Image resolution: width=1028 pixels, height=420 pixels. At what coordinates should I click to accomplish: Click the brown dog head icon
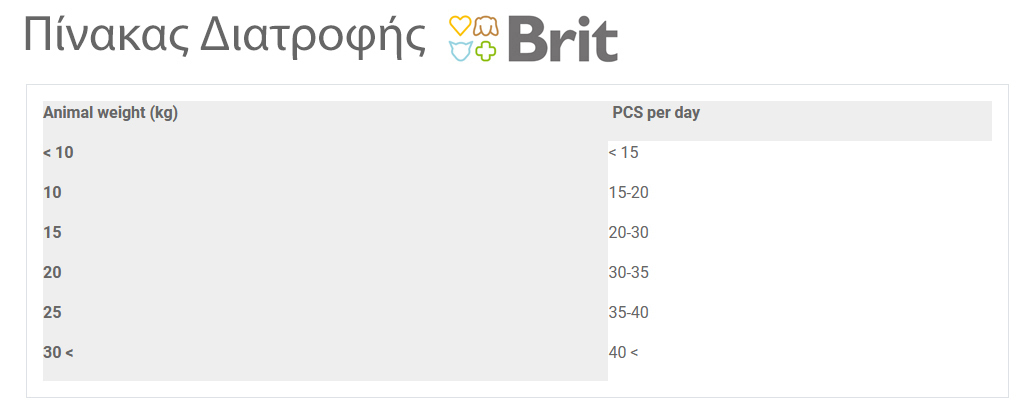coord(486,26)
